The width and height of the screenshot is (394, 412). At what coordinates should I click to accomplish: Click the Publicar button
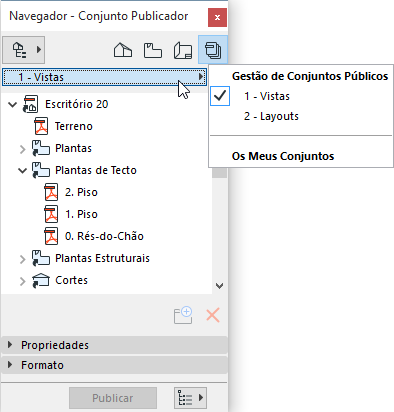(113, 398)
